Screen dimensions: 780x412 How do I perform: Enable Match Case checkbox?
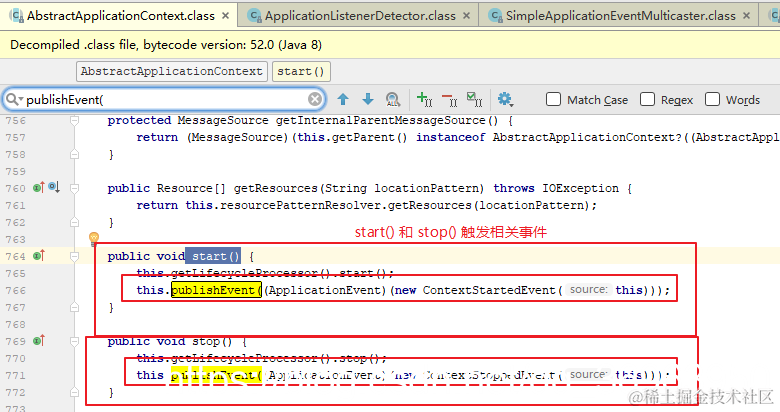[x=553, y=100]
